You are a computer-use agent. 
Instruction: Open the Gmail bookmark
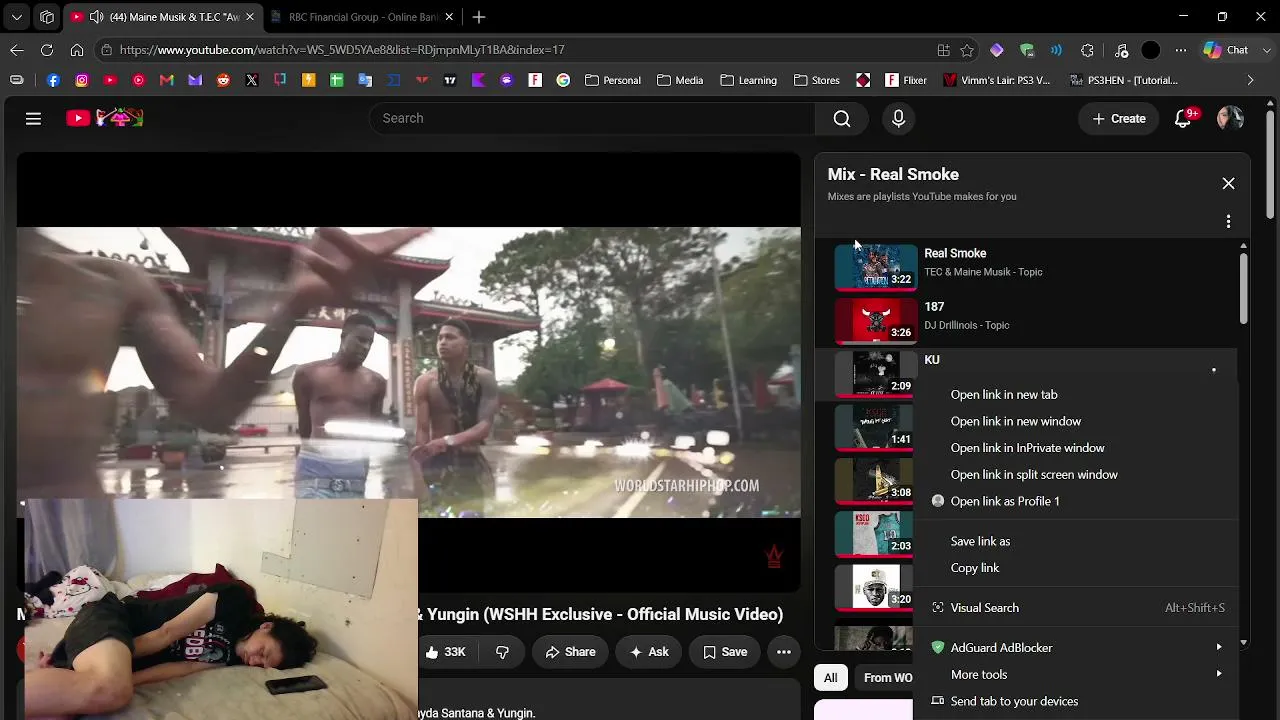167,80
